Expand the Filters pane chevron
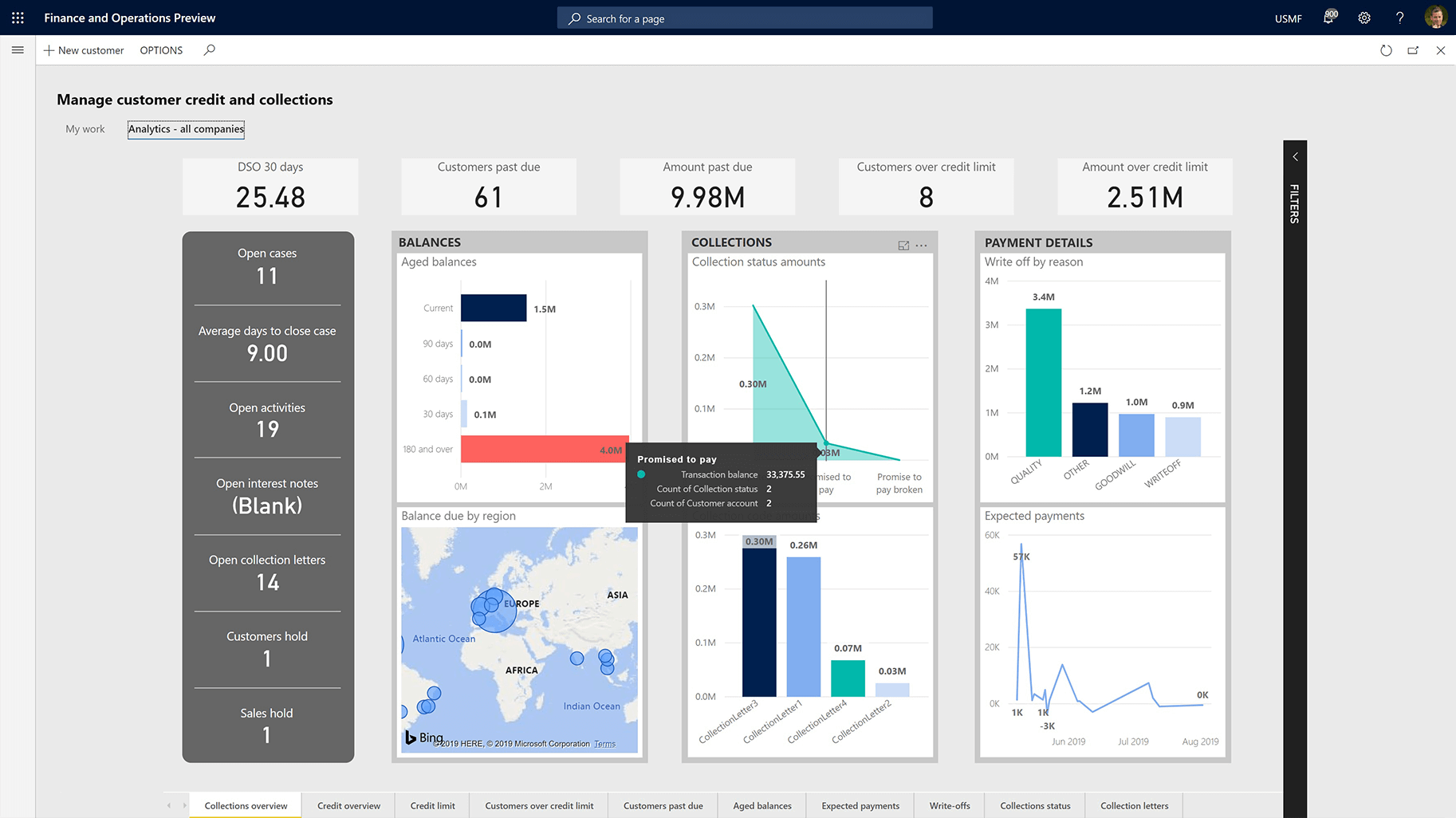The image size is (1456, 818). tap(1295, 156)
